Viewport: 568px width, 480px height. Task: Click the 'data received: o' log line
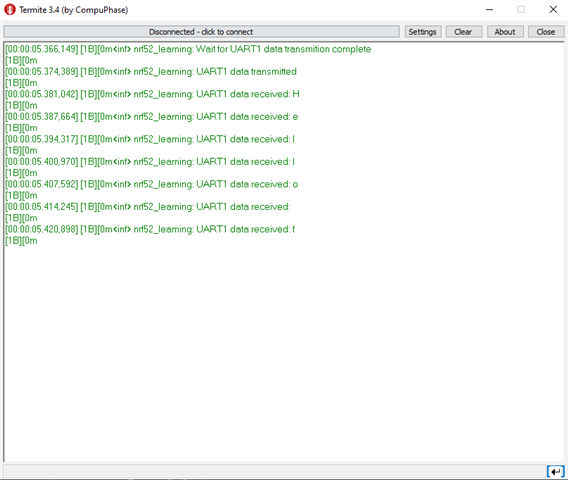pyautogui.click(x=151, y=184)
